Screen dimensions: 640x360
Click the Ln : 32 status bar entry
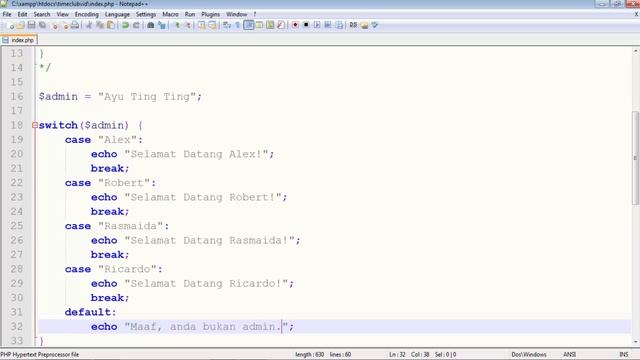click(397, 355)
